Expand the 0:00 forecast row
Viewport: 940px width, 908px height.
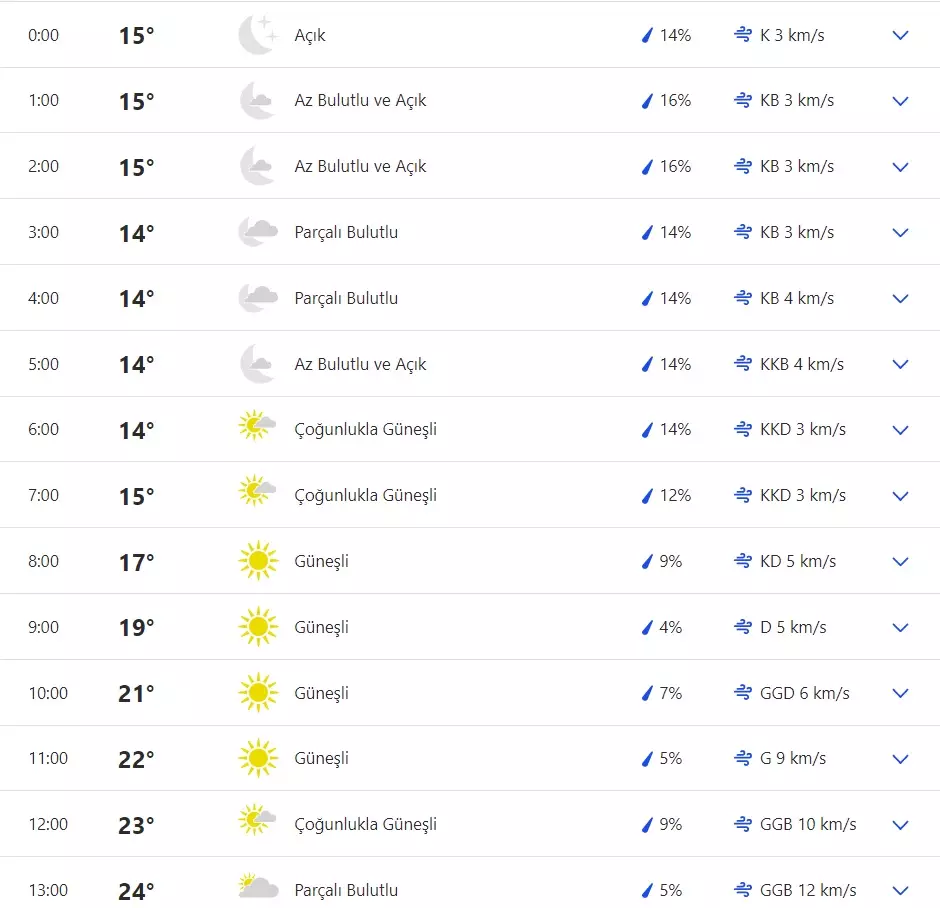tap(899, 34)
